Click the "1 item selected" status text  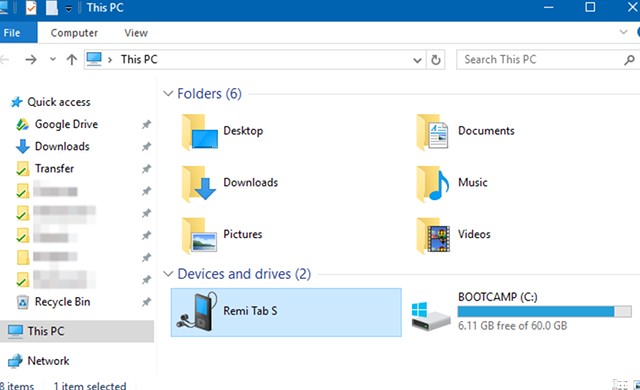point(90,386)
